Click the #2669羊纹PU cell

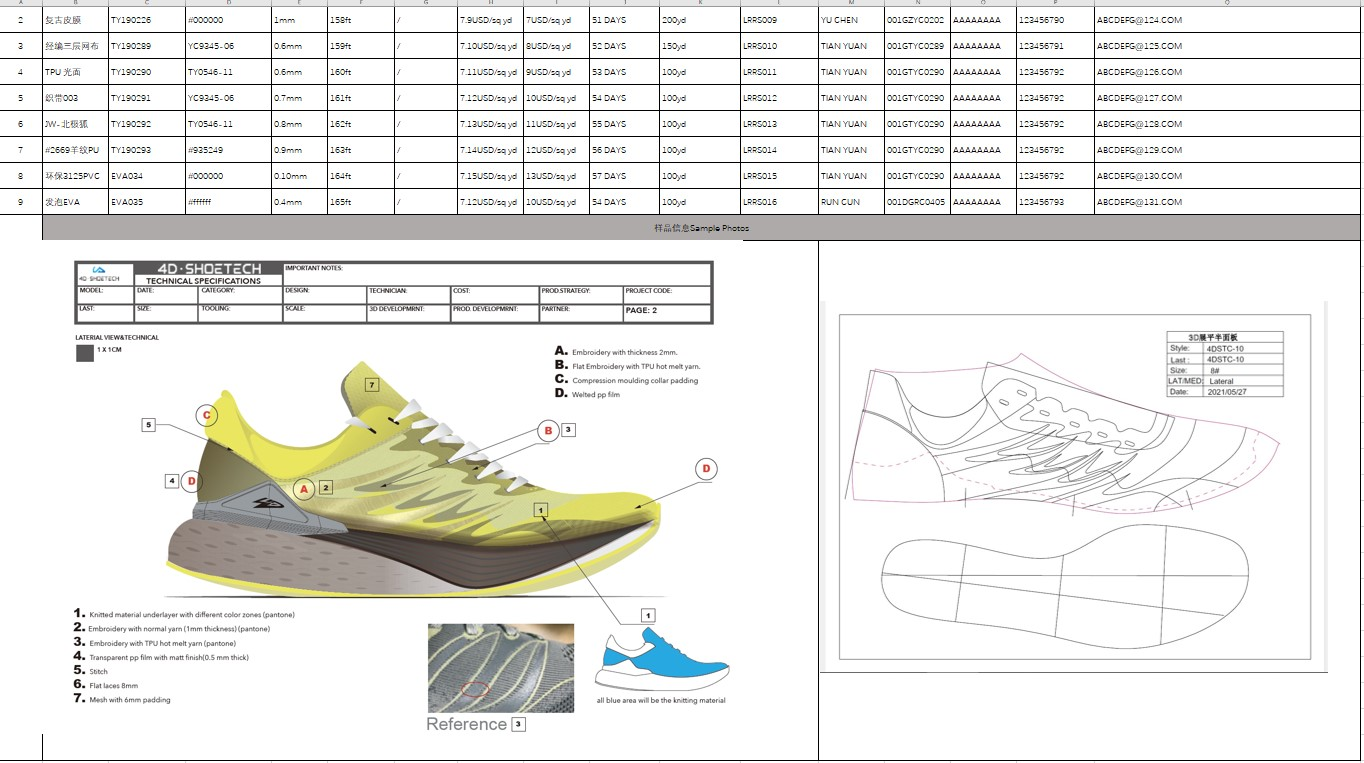[75, 150]
